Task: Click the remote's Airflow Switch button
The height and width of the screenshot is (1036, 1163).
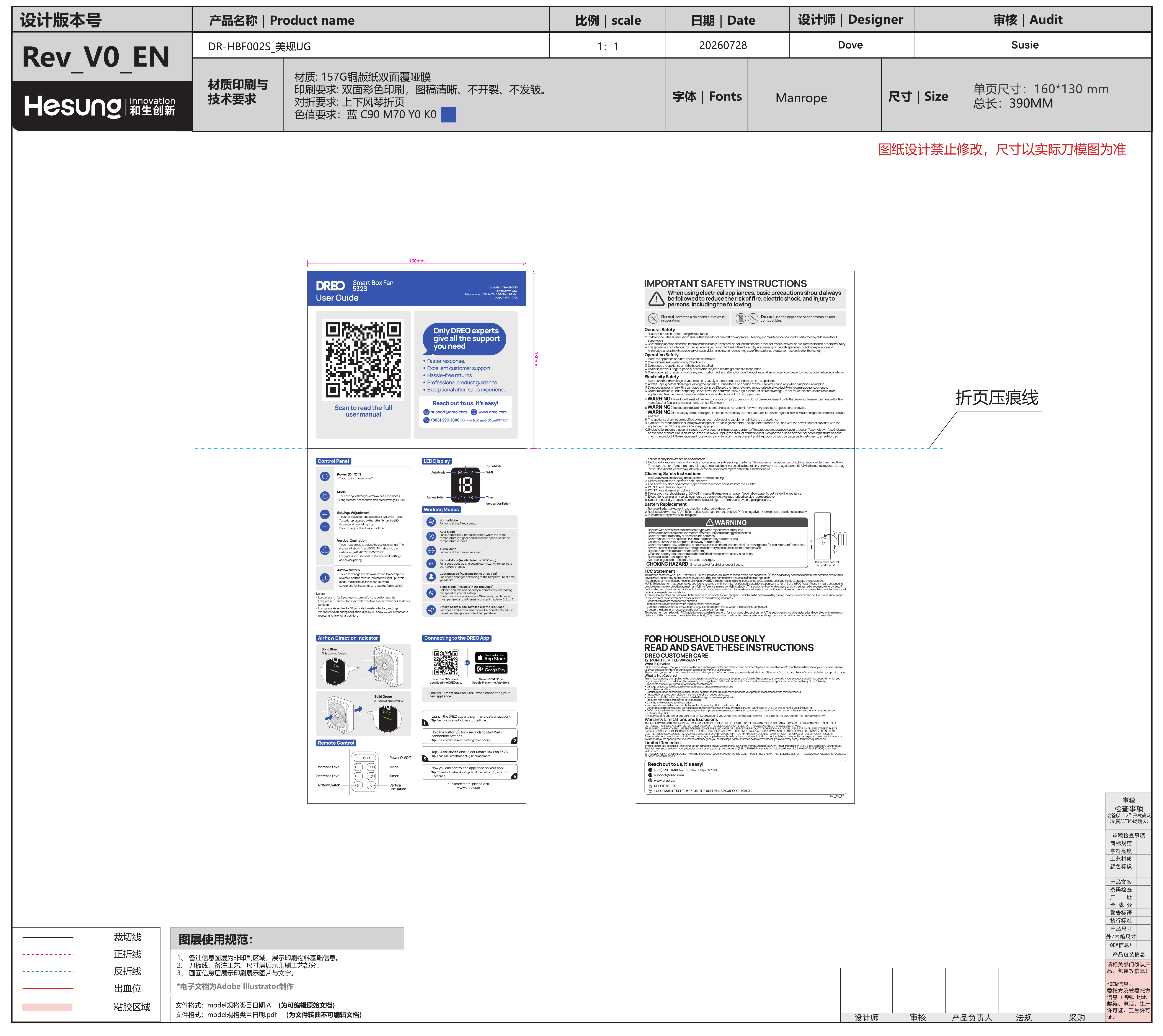Action: (x=358, y=785)
